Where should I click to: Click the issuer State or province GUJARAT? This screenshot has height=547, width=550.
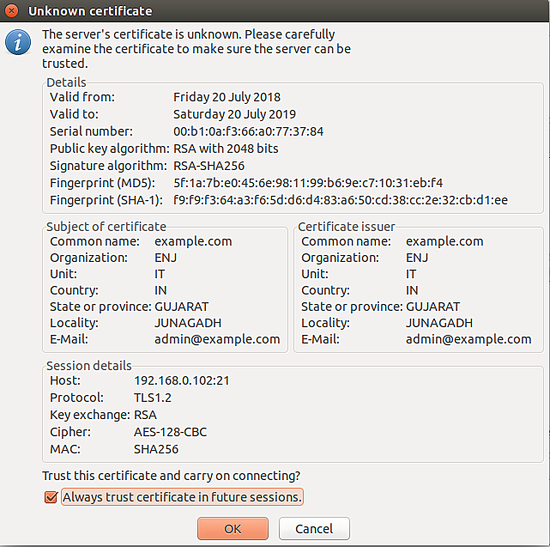433,307
